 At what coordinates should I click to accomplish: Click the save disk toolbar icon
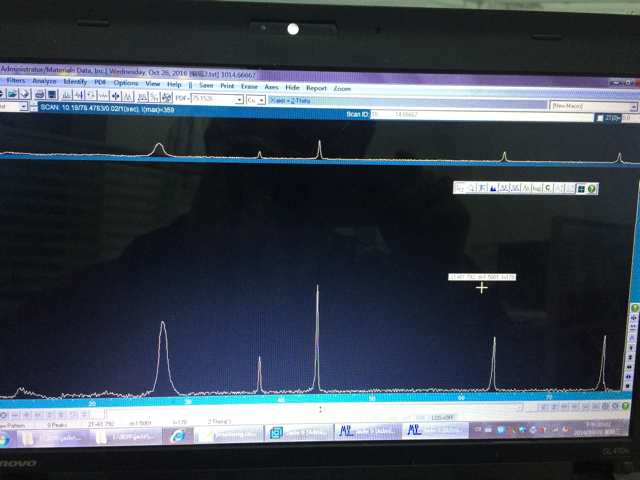[52, 95]
